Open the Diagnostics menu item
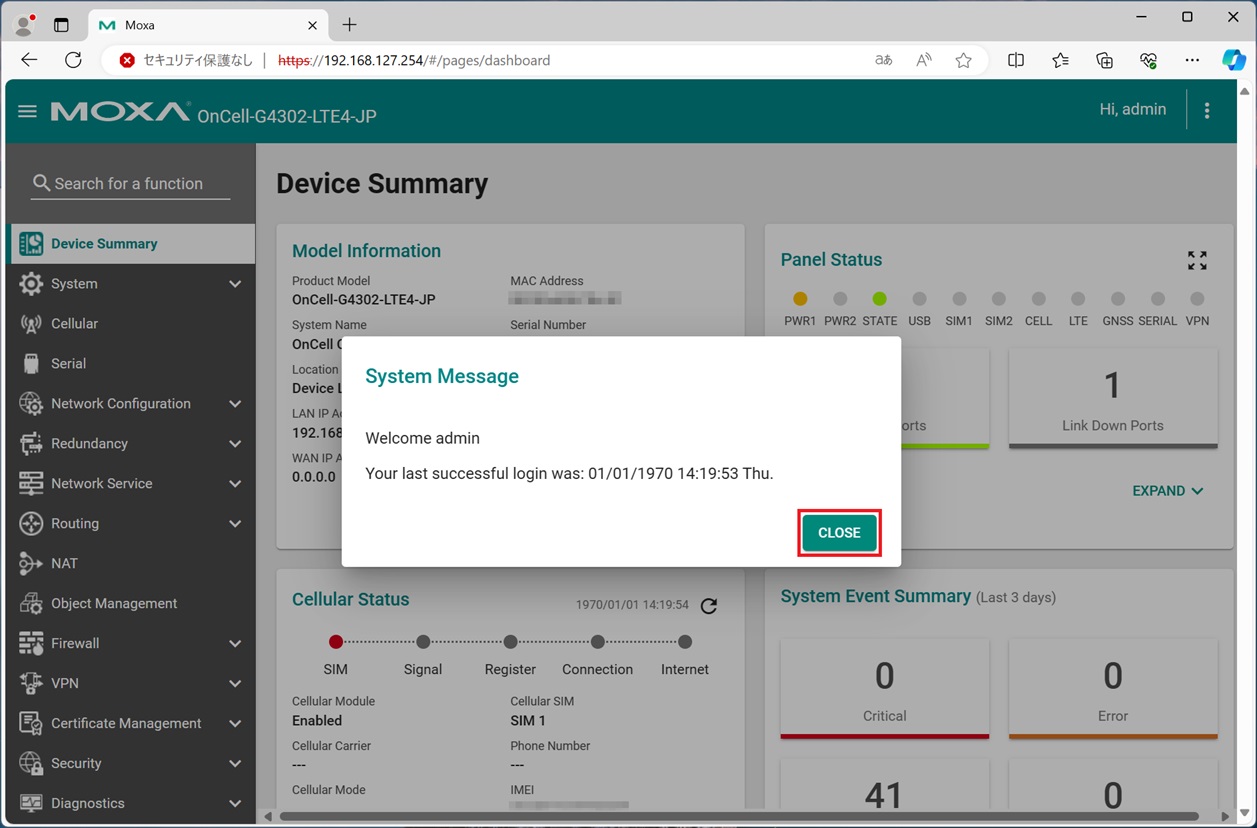 [x=132, y=804]
